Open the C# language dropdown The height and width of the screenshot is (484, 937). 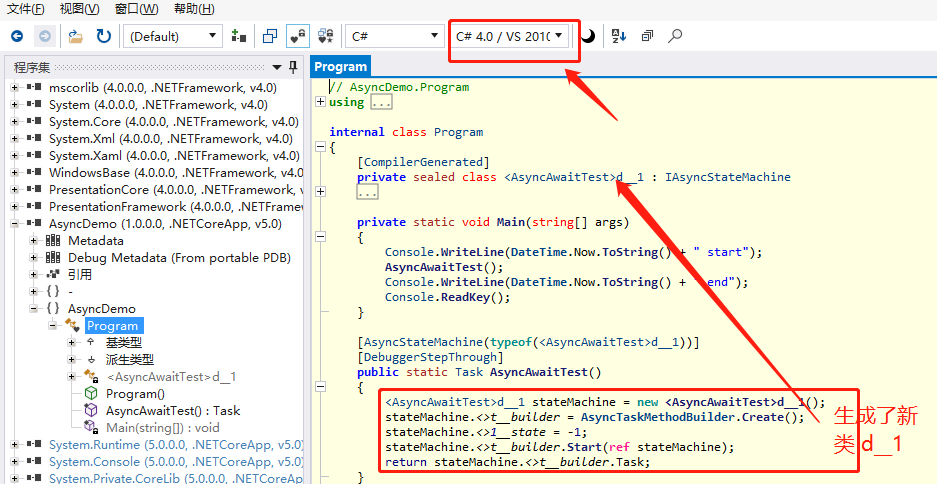[394, 36]
